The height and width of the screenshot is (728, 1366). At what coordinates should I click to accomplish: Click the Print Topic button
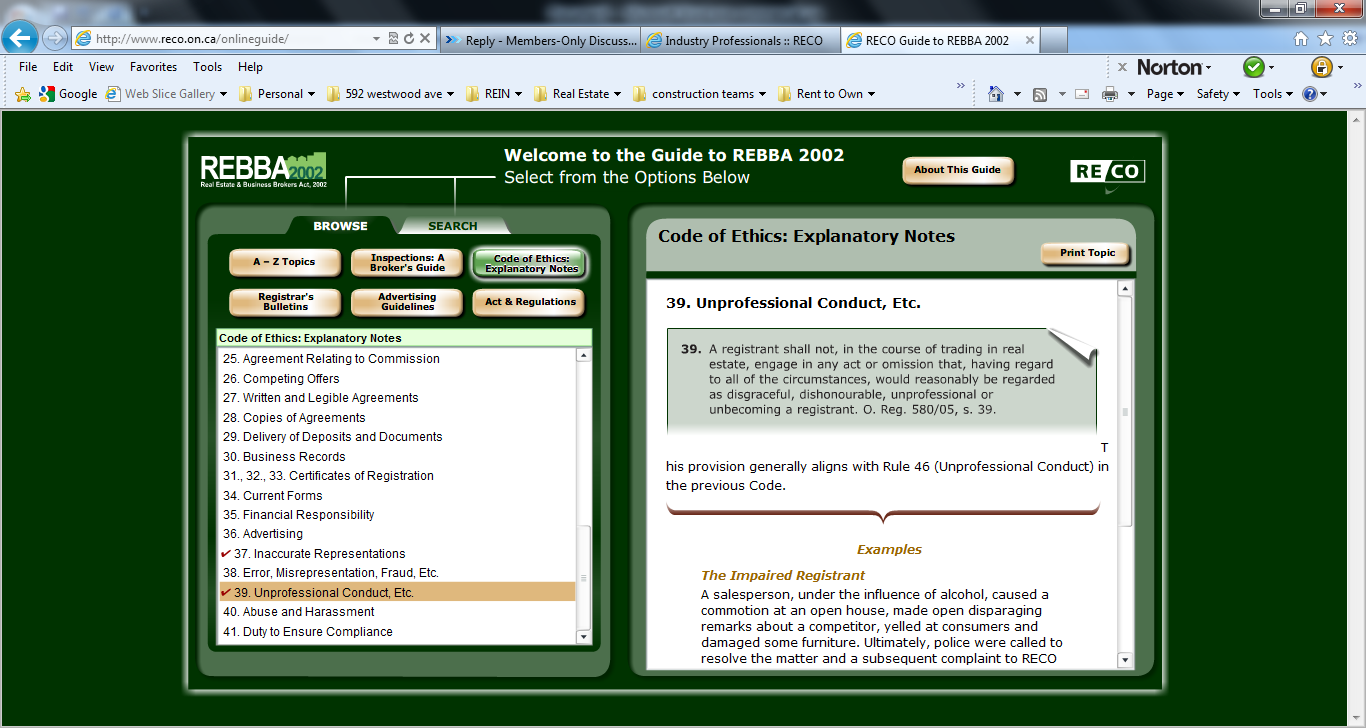[x=1087, y=253]
